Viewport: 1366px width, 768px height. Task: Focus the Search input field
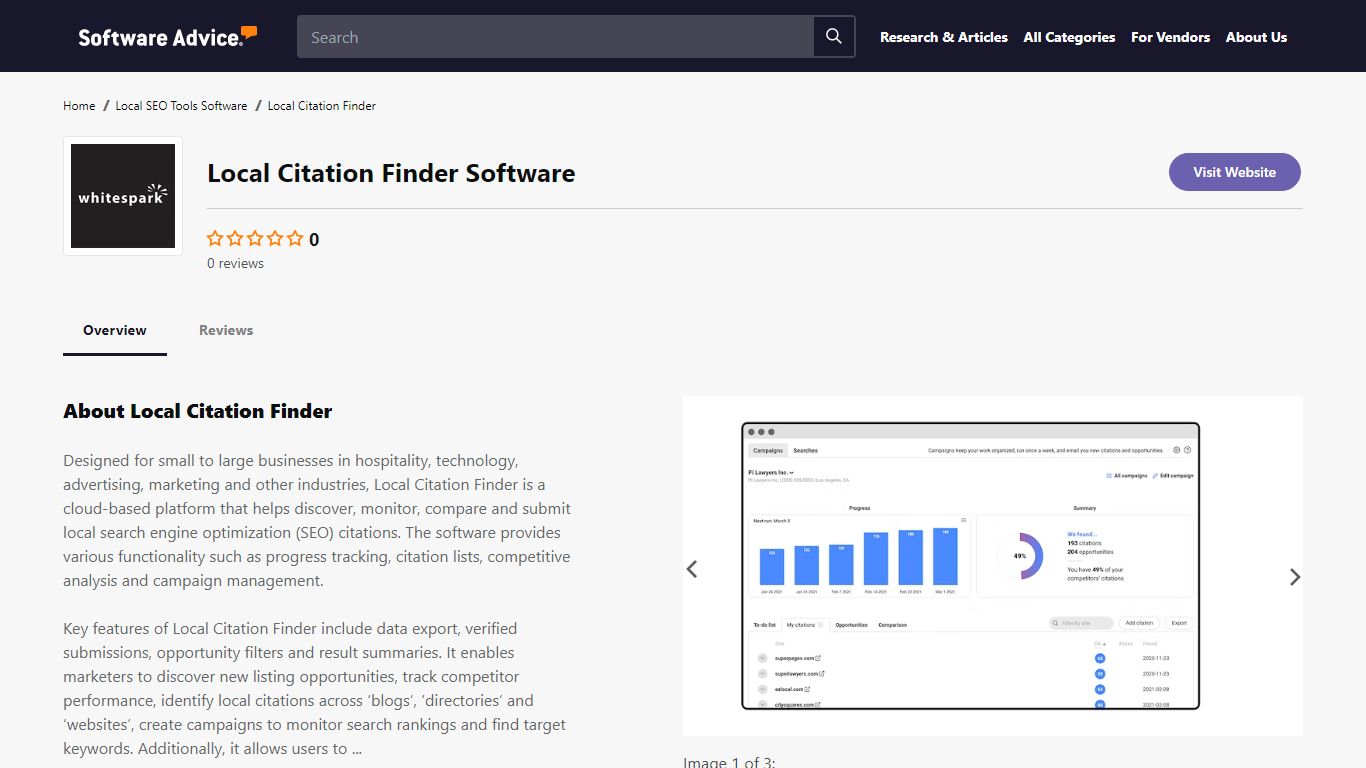(556, 37)
